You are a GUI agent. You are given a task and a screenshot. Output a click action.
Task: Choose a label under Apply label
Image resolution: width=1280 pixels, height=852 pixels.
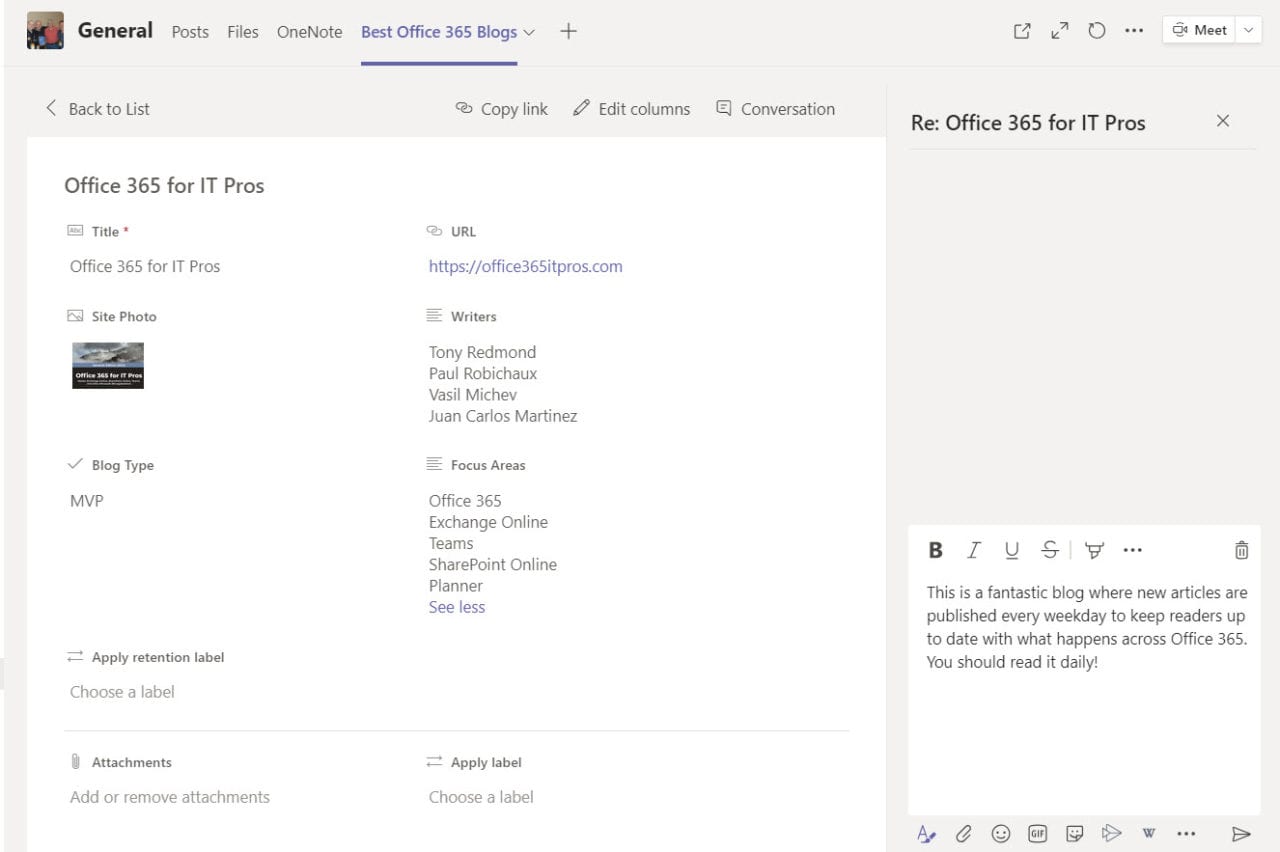pos(481,797)
